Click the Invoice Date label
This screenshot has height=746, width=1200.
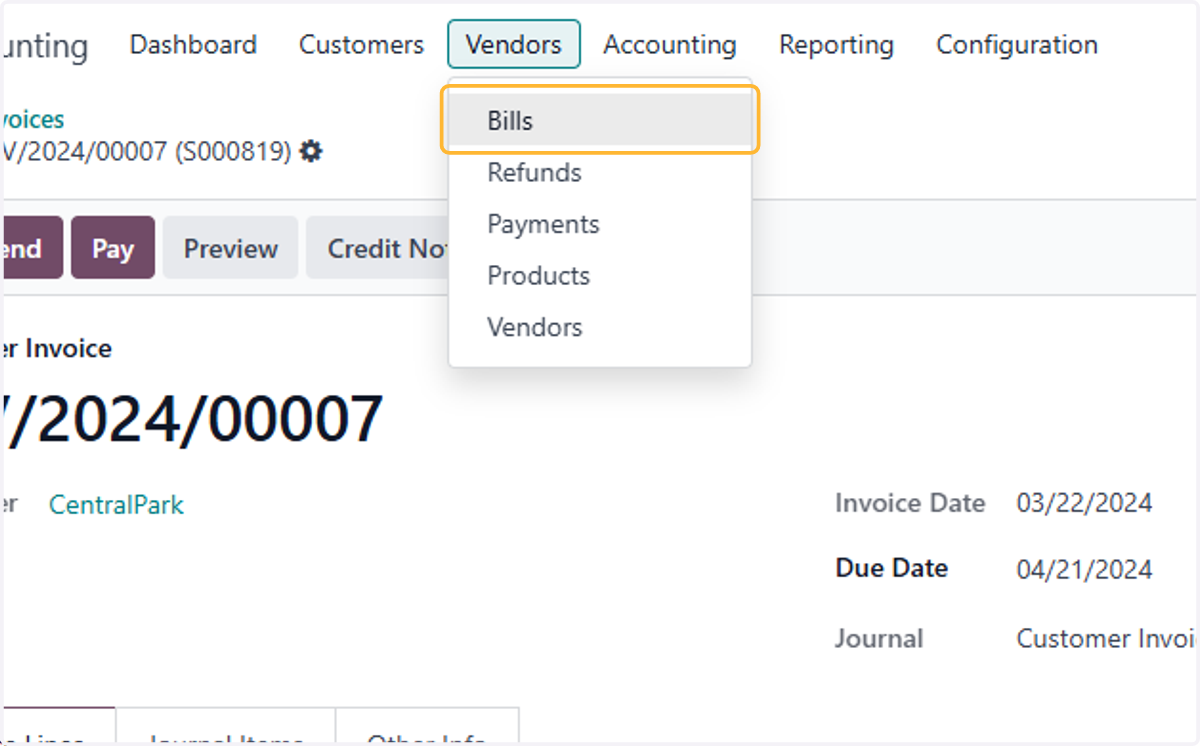910,503
